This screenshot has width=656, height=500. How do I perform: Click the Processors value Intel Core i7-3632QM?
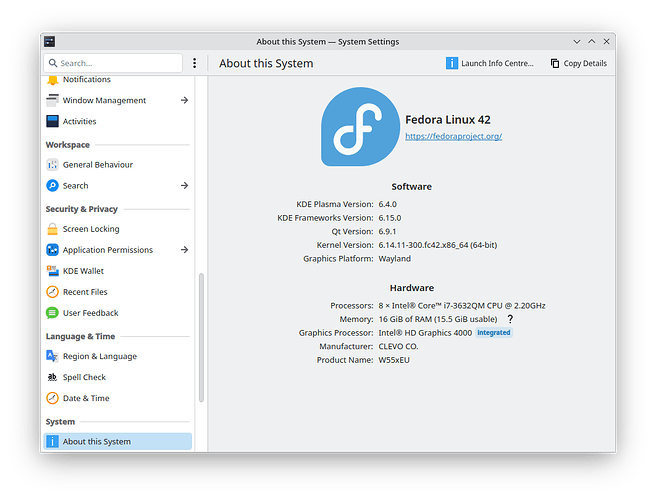462,306
